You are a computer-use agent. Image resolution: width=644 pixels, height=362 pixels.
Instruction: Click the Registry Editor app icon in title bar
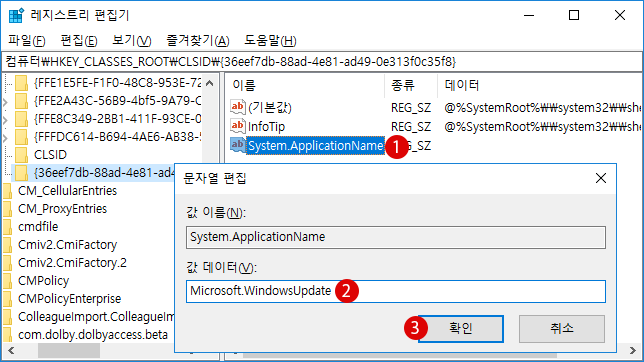pos(16,15)
